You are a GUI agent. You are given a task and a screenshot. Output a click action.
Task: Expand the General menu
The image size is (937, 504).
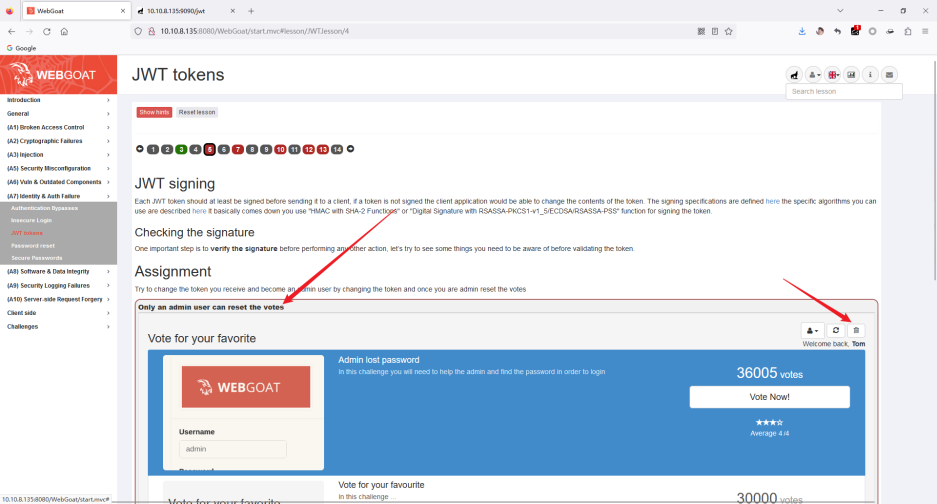pos(59,114)
